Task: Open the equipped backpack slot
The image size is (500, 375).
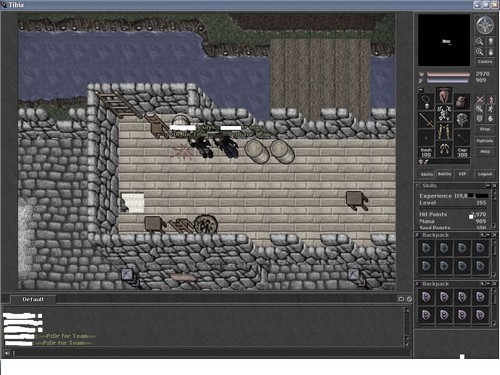Action: [462, 102]
